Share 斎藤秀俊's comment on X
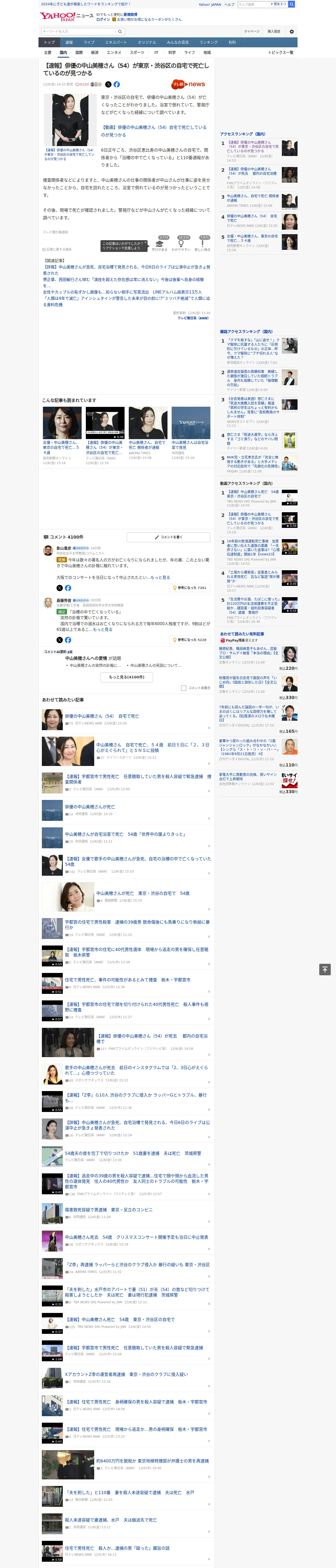The height and width of the screenshot is (1568, 336). tap(60, 640)
